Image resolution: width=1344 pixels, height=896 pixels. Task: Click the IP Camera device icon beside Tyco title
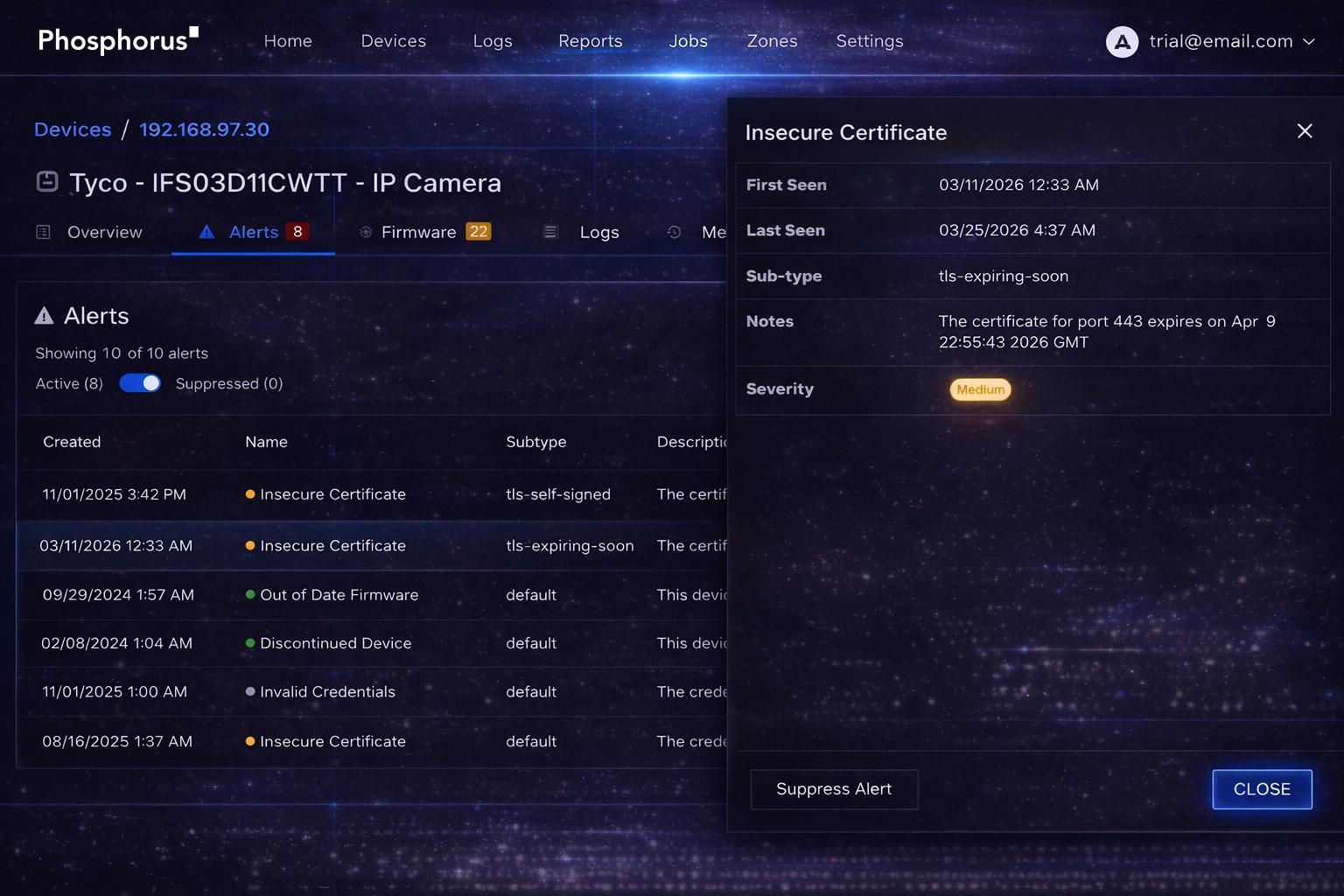coord(45,181)
